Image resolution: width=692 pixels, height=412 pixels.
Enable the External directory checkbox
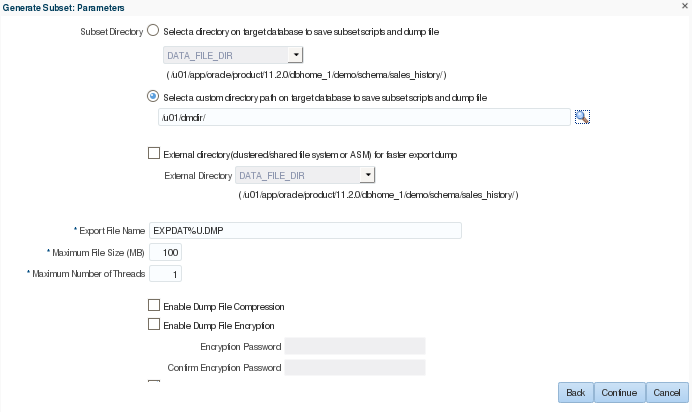click(153, 154)
